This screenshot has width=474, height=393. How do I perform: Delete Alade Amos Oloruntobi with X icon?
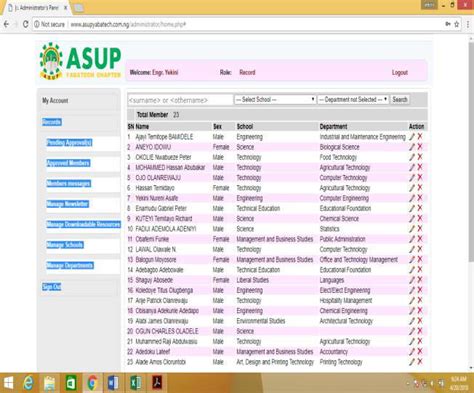click(420, 361)
